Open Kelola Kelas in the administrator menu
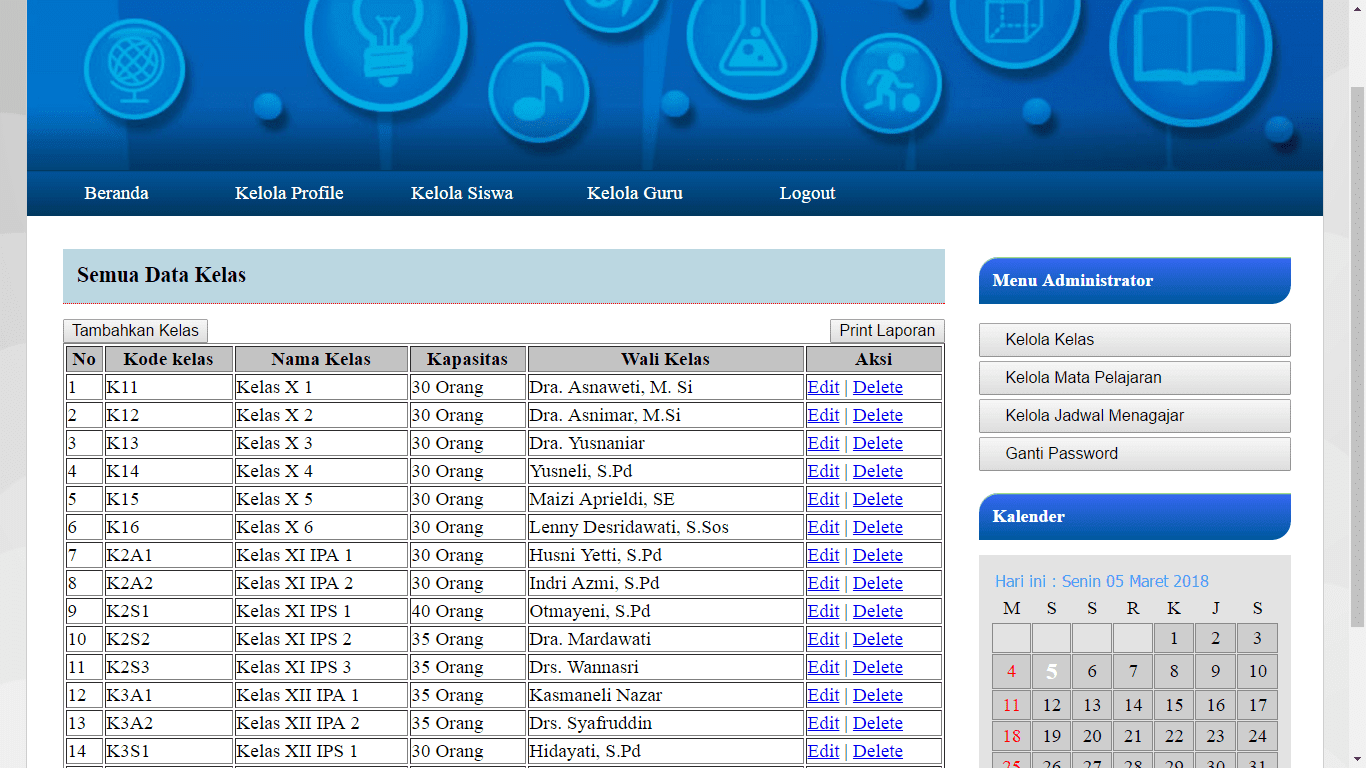Image resolution: width=1366 pixels, height=768 pixels. point(1134,340)
